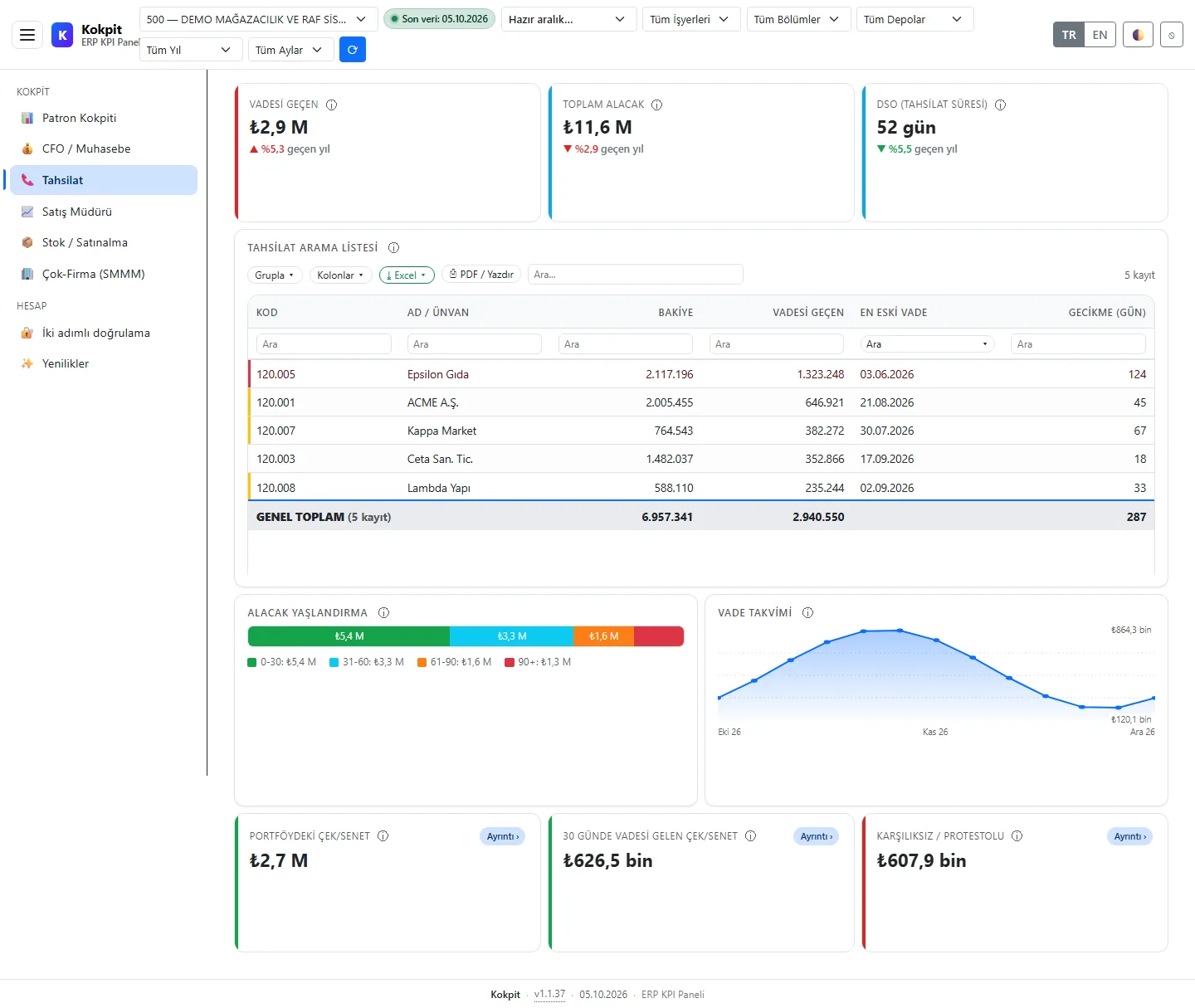Click the info icon beside 30 GÜNDE VADESİ GELEN ÇEK/SENET

click(751, 835)
